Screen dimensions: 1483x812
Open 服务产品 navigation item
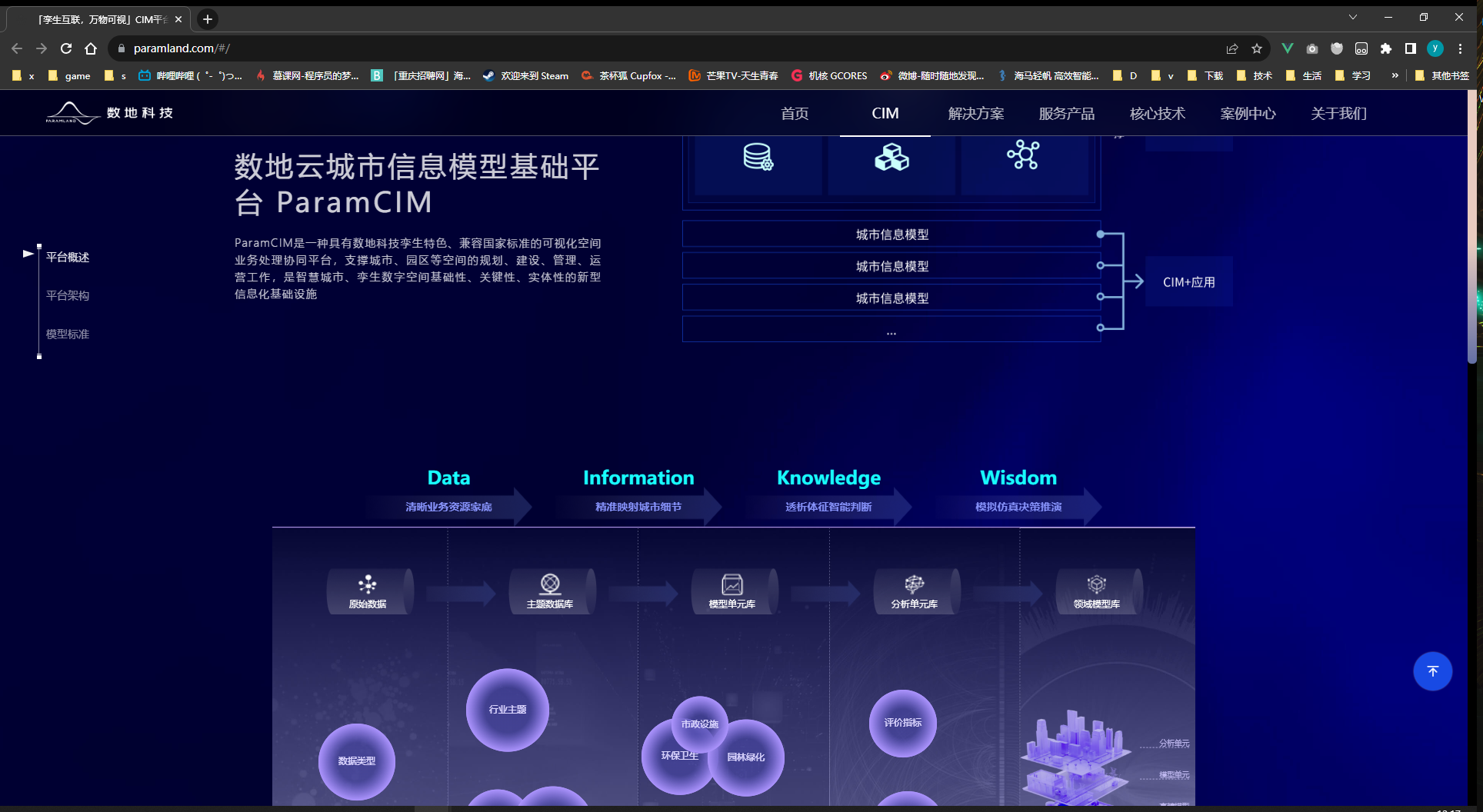[x=1067, y=114]
